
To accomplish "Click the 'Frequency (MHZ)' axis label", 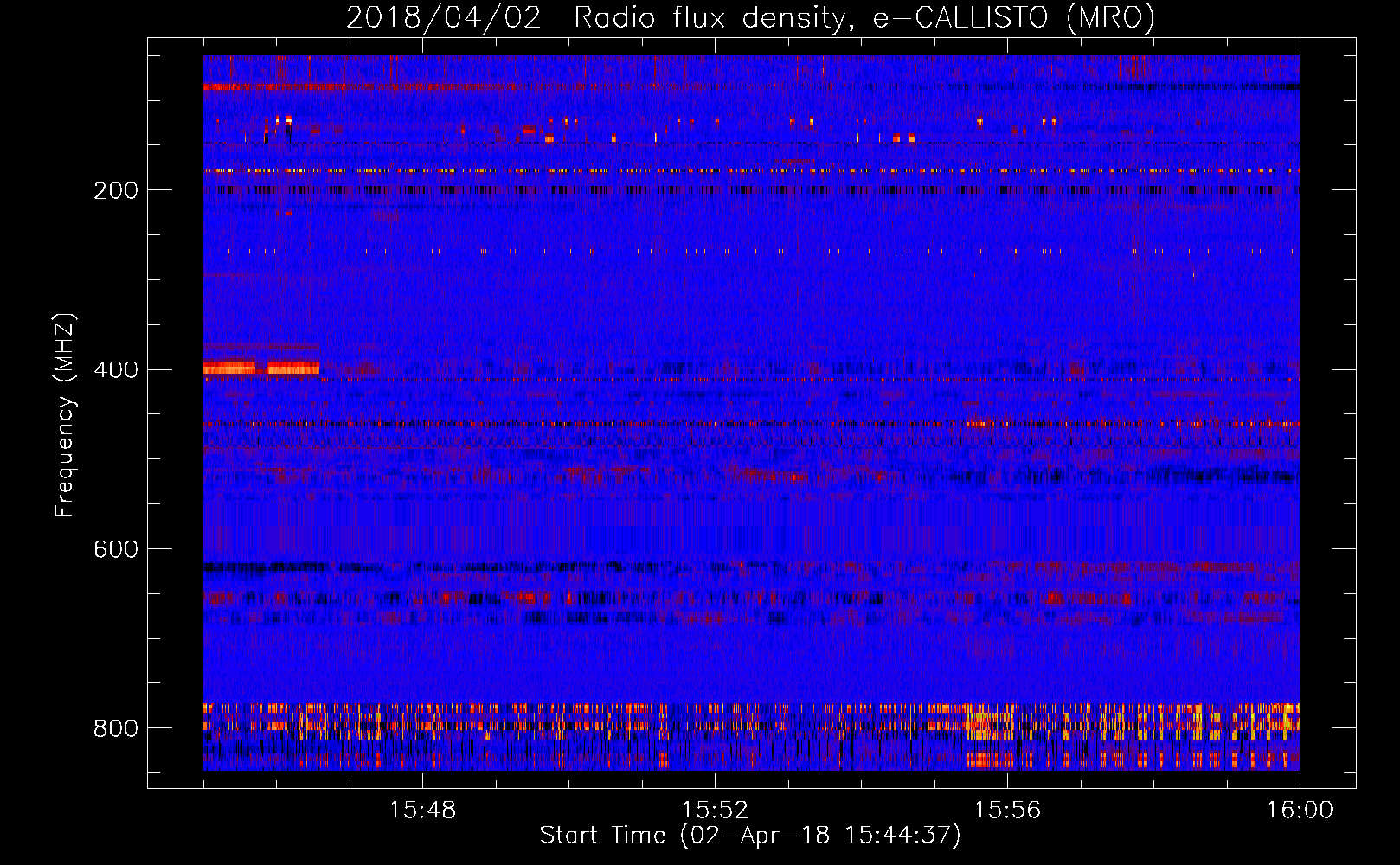I will tap(65, 415).
